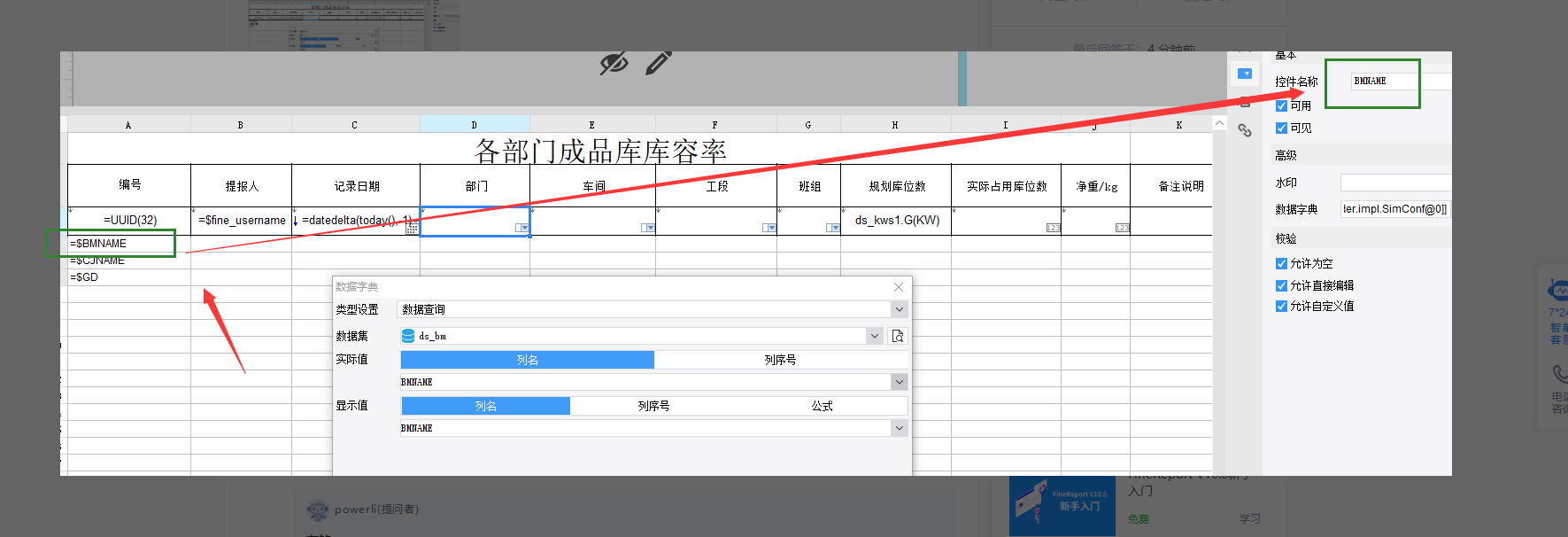
Task: Click the widget dropdown icon in cell D
Action: coord(522,228)
